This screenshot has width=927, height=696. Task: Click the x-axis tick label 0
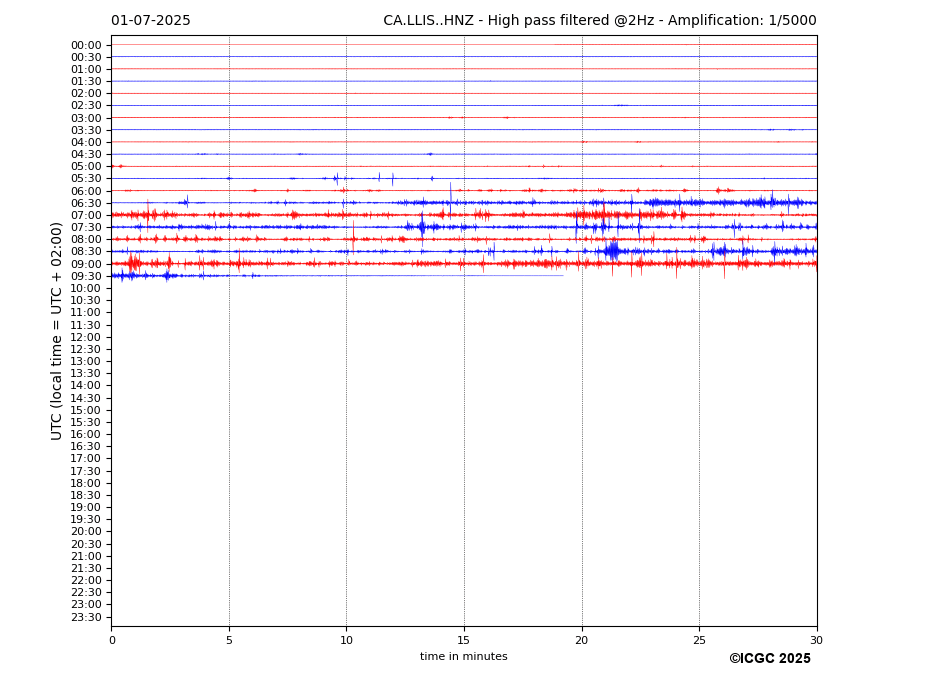(112, 640)
